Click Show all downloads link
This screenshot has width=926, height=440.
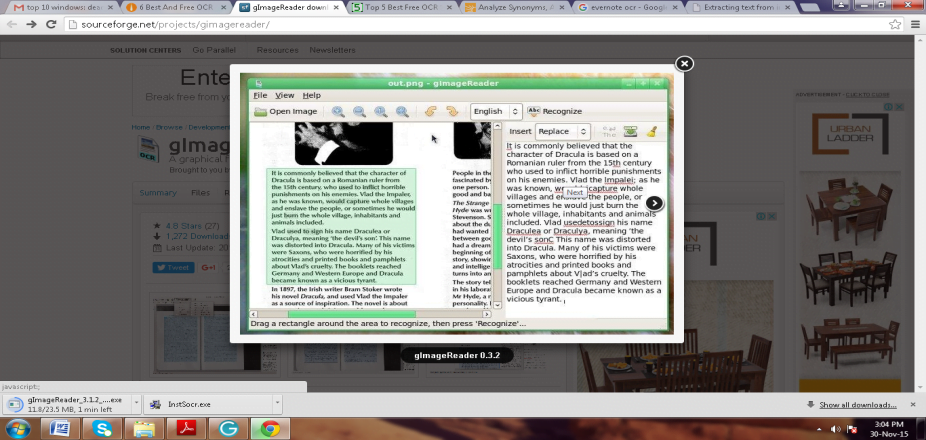[x=857, y=405]
